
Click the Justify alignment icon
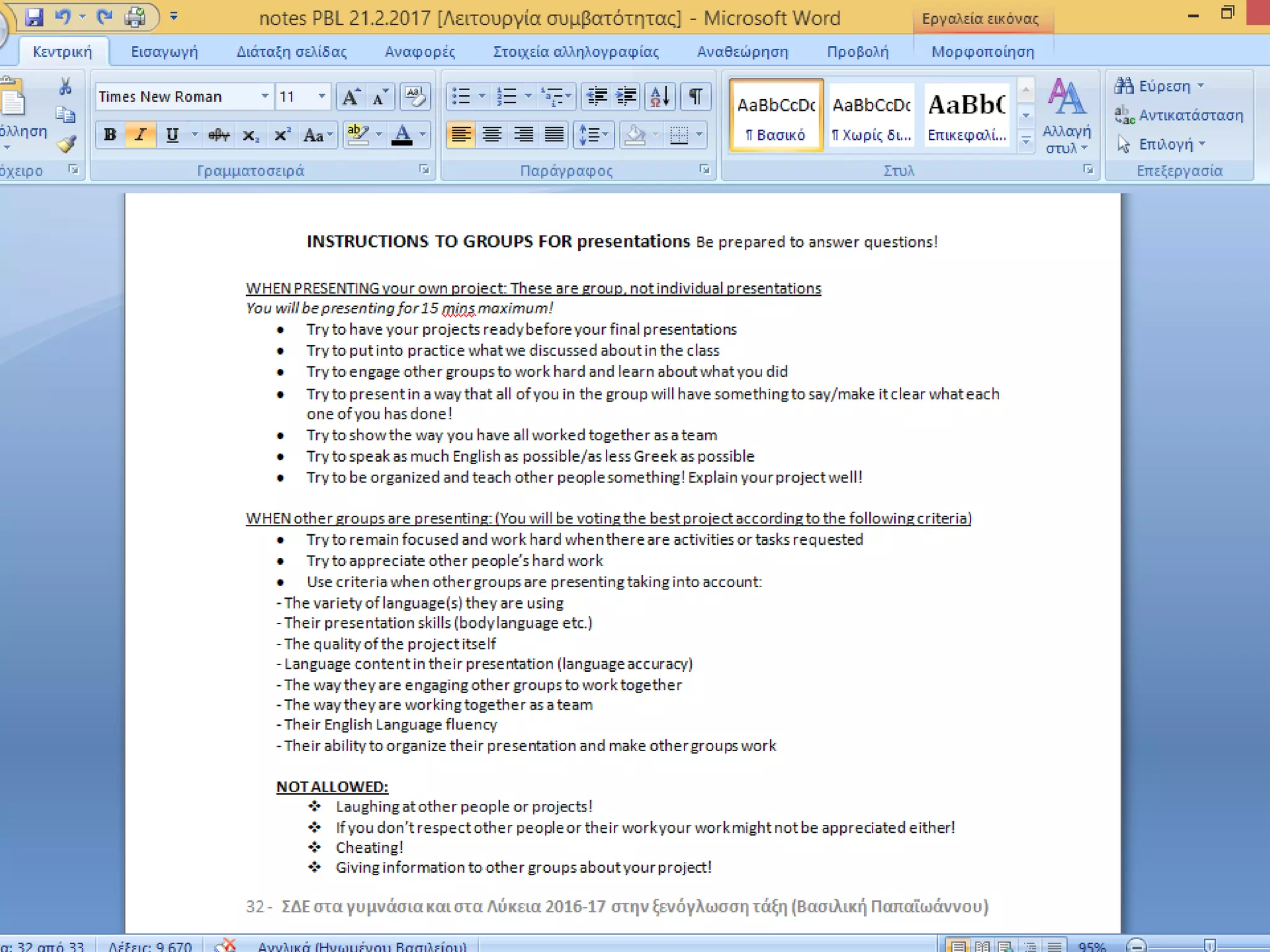click(x=554, y=134)
